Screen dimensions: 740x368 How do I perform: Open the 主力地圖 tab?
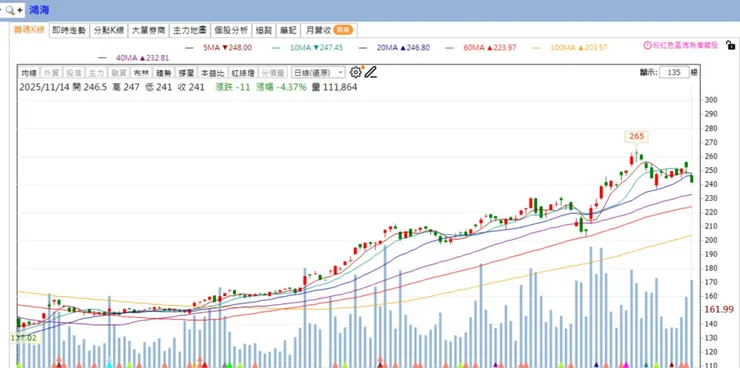click(x=190, y=31)
